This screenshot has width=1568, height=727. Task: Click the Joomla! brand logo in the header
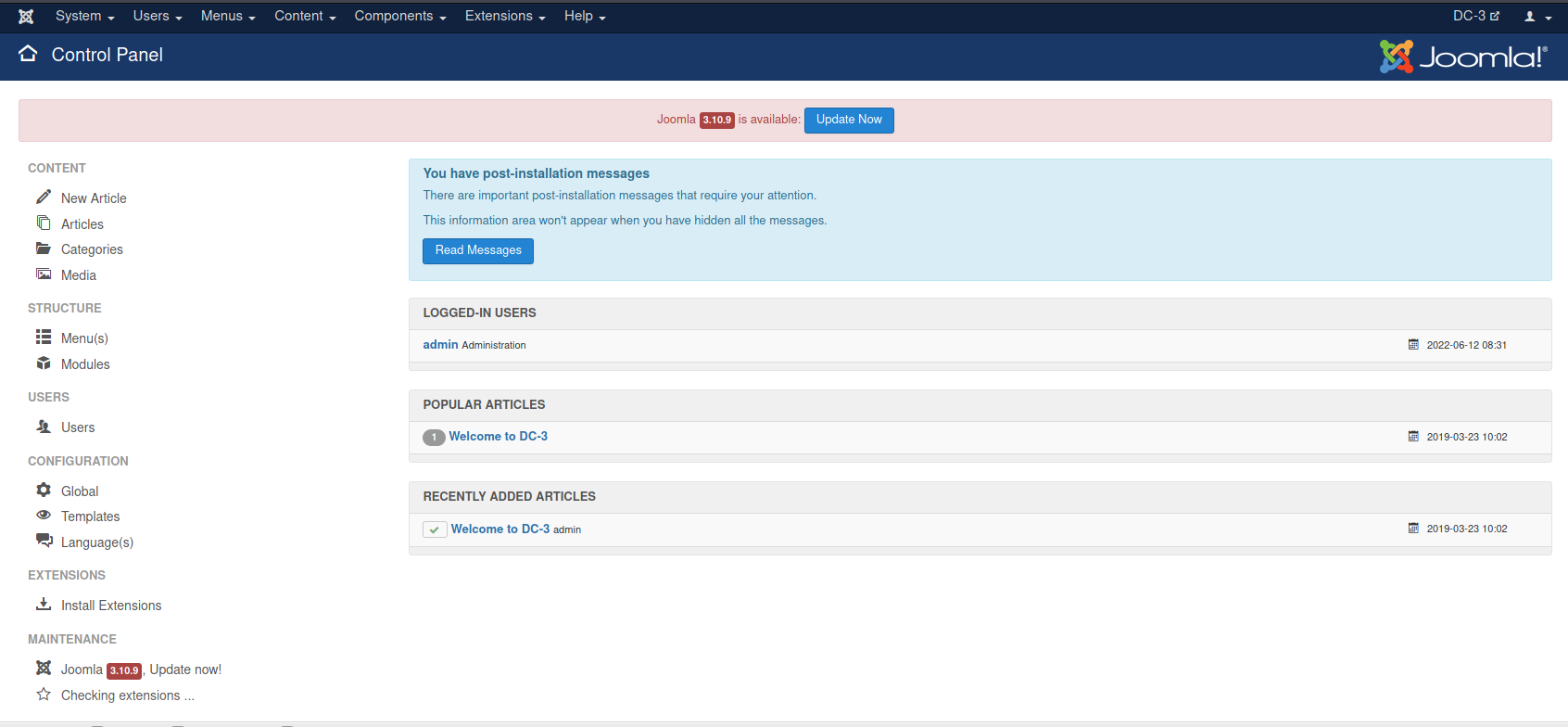pyautogui.click(x=1463, y=57)
